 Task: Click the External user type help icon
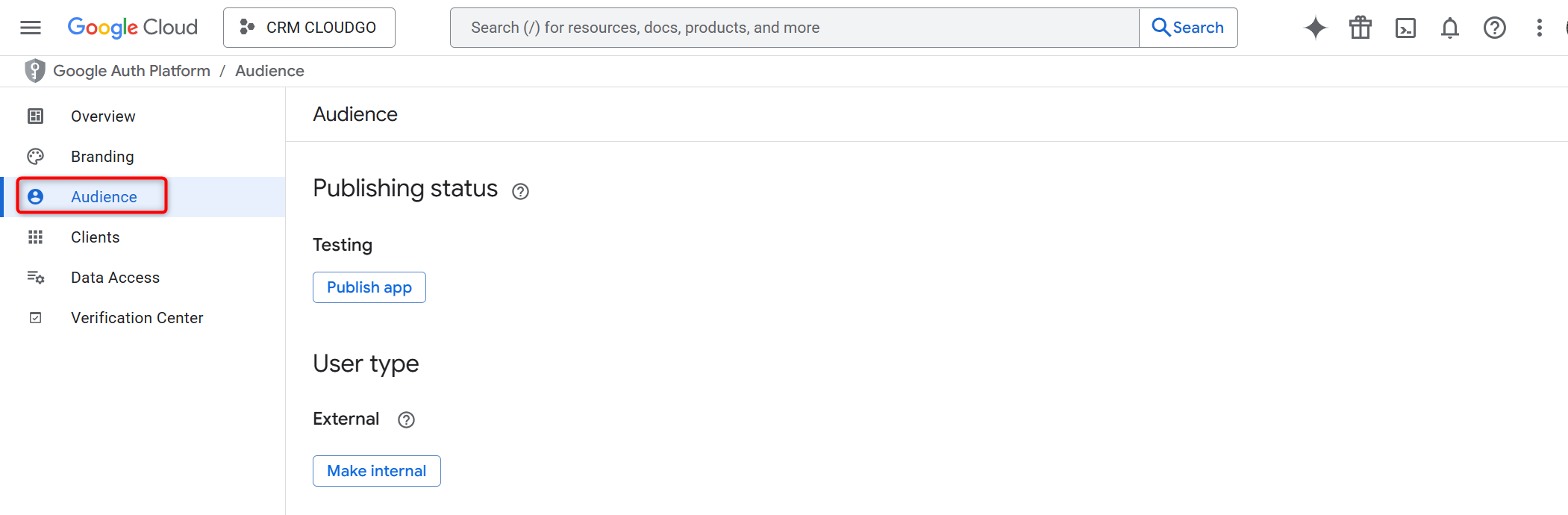click(406, 419)
